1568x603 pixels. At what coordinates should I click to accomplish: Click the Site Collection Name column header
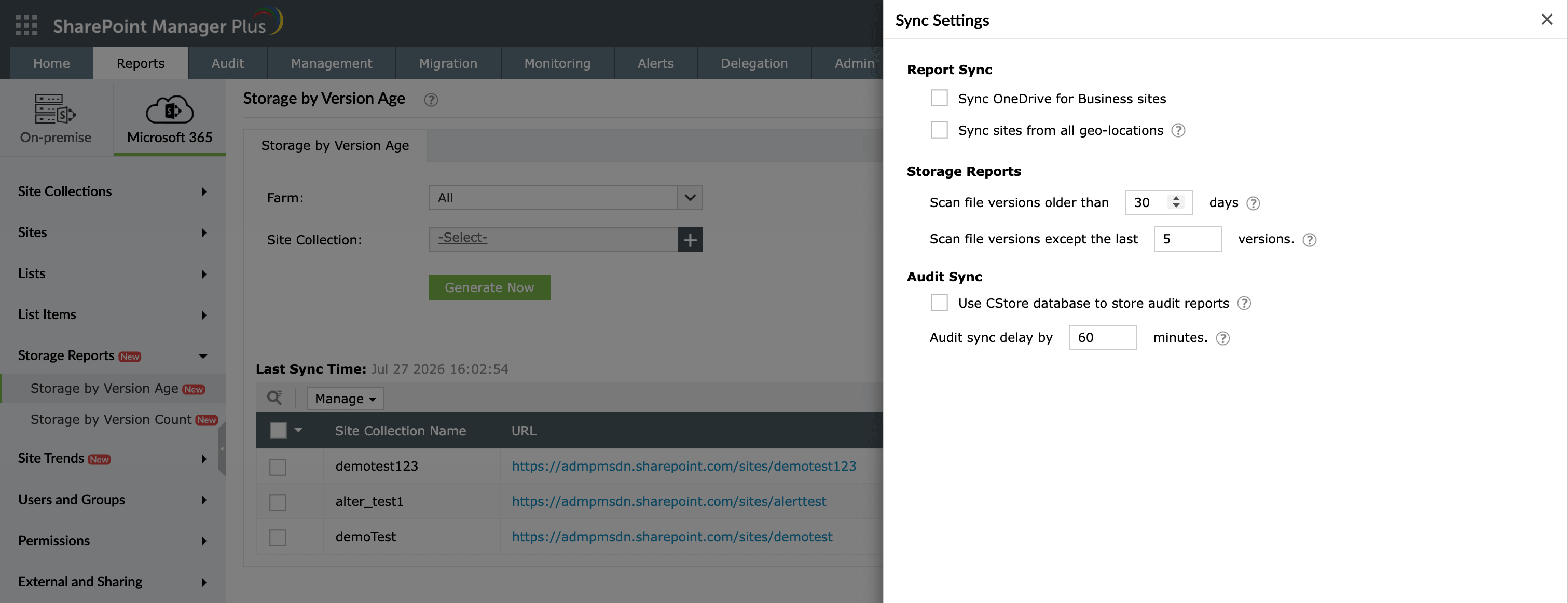point(401,431)
